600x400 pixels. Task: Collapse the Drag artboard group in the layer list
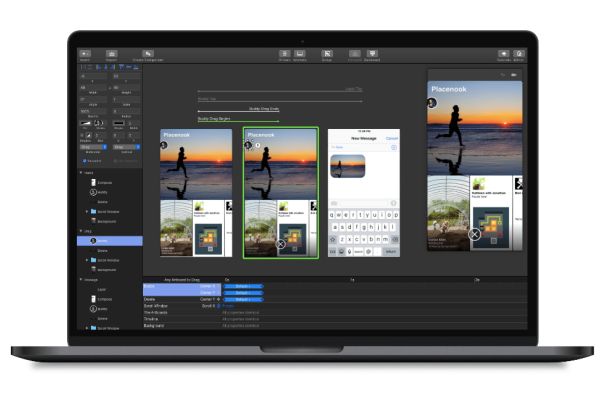tap(81, 231)
